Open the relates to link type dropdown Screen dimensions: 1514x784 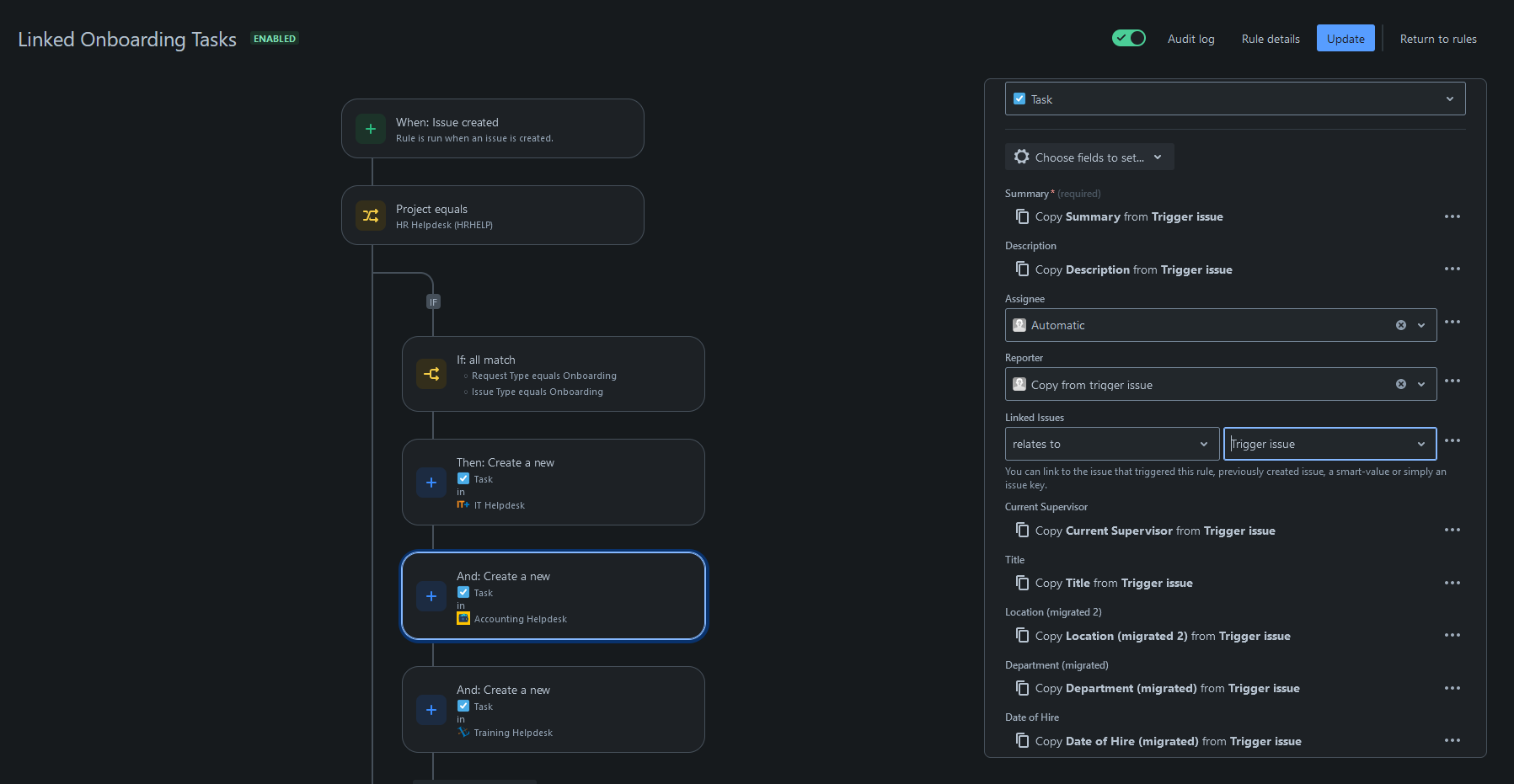(1112, 444)
